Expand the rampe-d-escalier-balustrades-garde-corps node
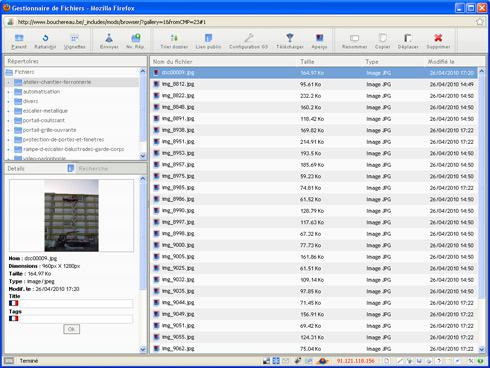Screen dimensions: 490x368 (x=9, y=150)
